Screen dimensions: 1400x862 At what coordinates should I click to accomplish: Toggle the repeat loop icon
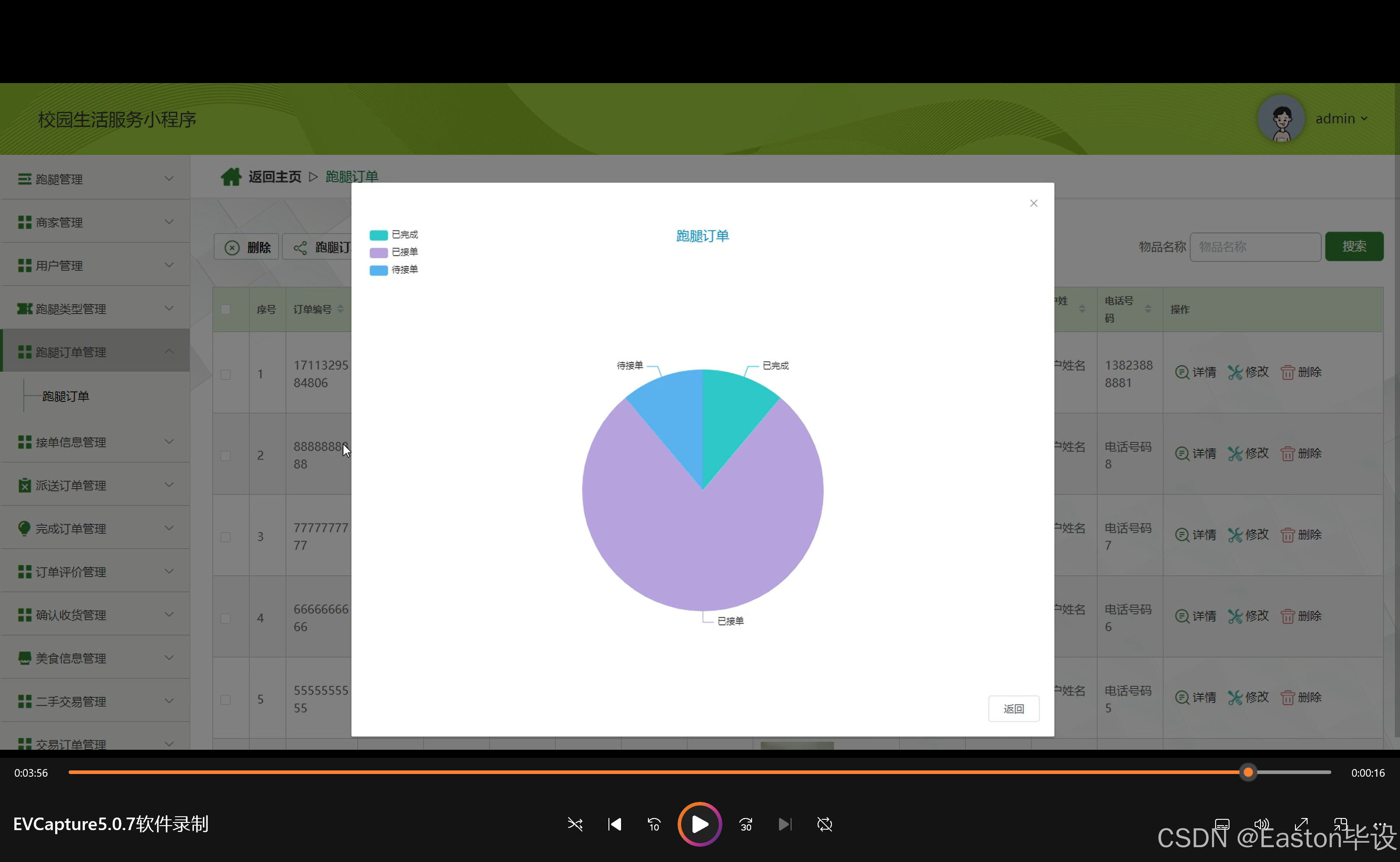point(824,824)
